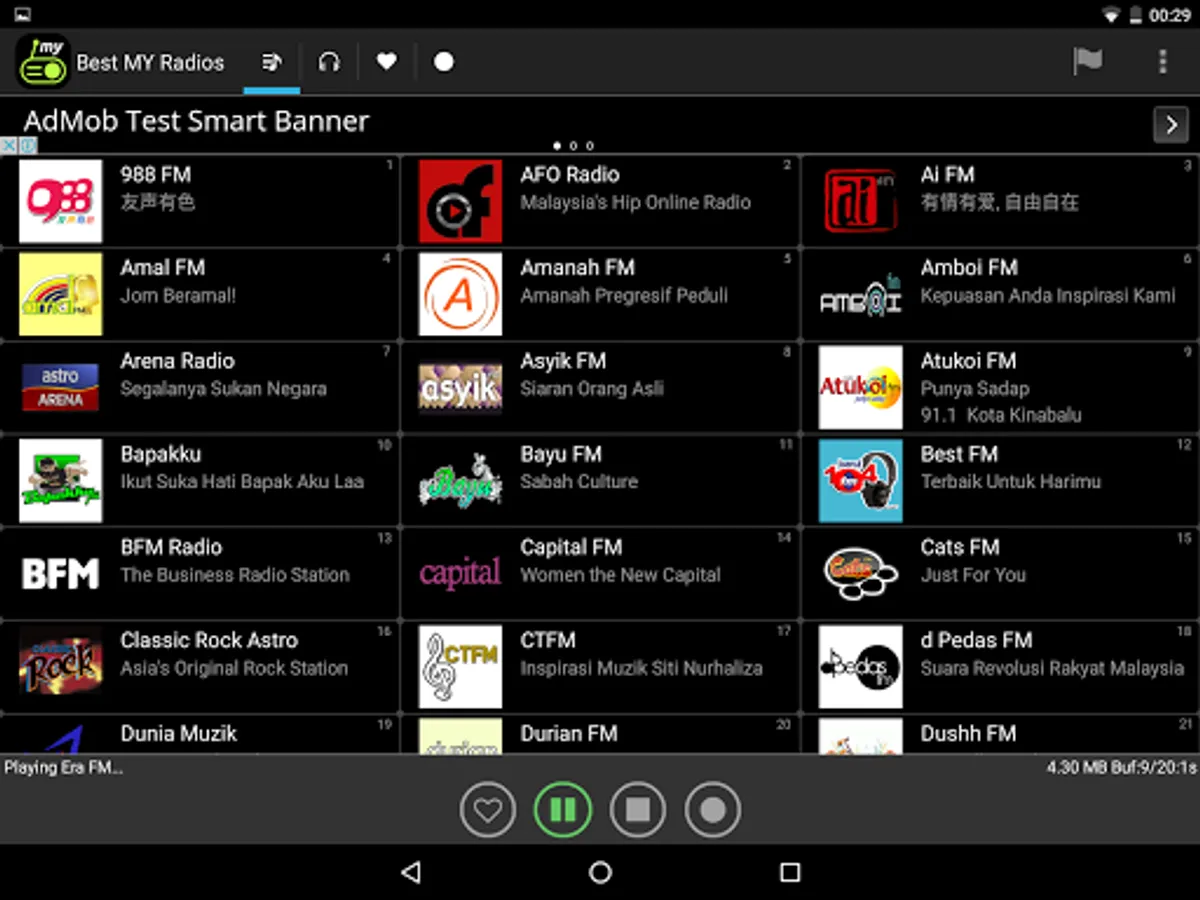Click the ad banner next arrow

(1171, 124)
